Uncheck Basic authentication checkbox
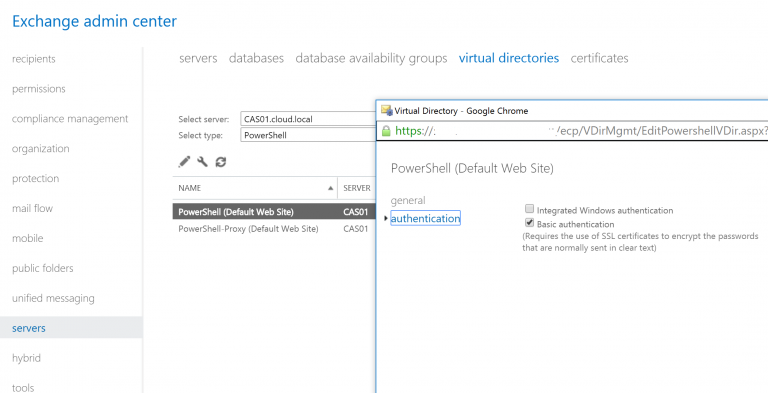Image resolution: width=768 pixels, height=393 pixels. pos(529,223)
